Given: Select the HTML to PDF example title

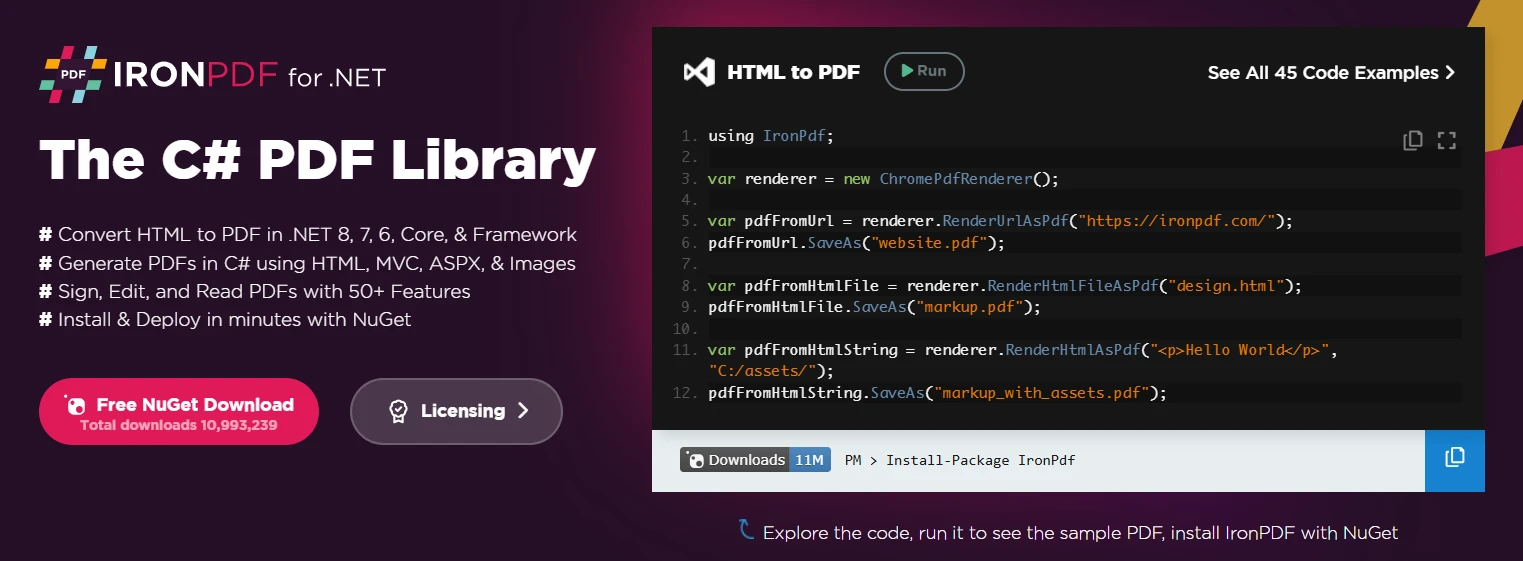Looking at the screenshot, I should (793, 72).
